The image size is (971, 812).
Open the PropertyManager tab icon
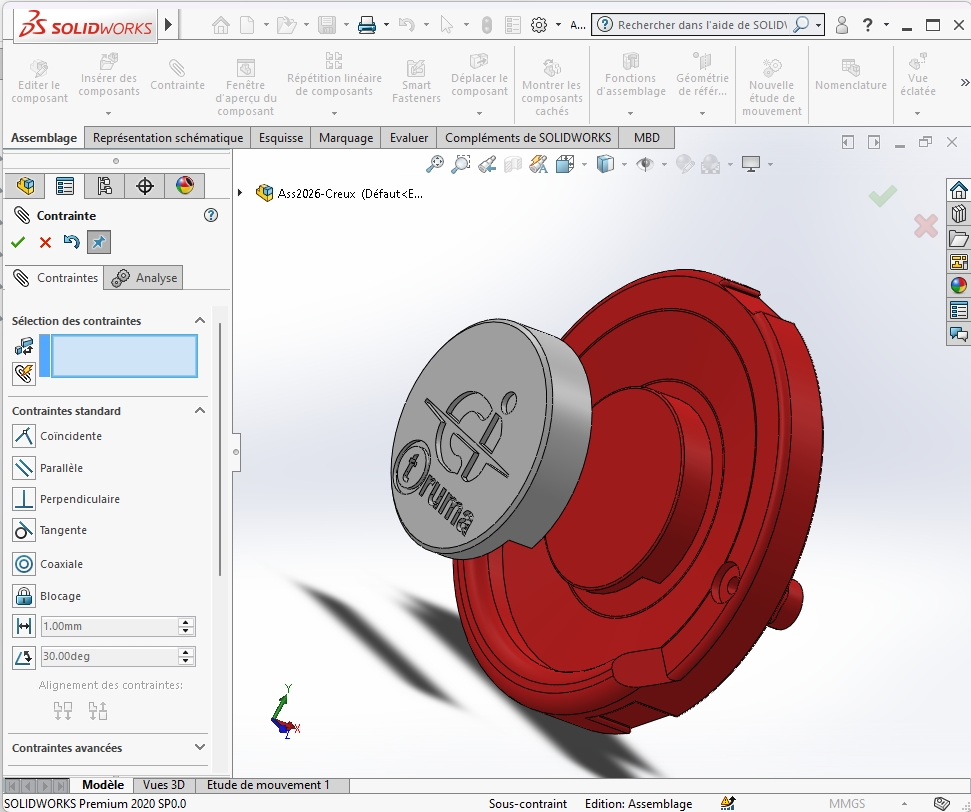coord(65,186)
